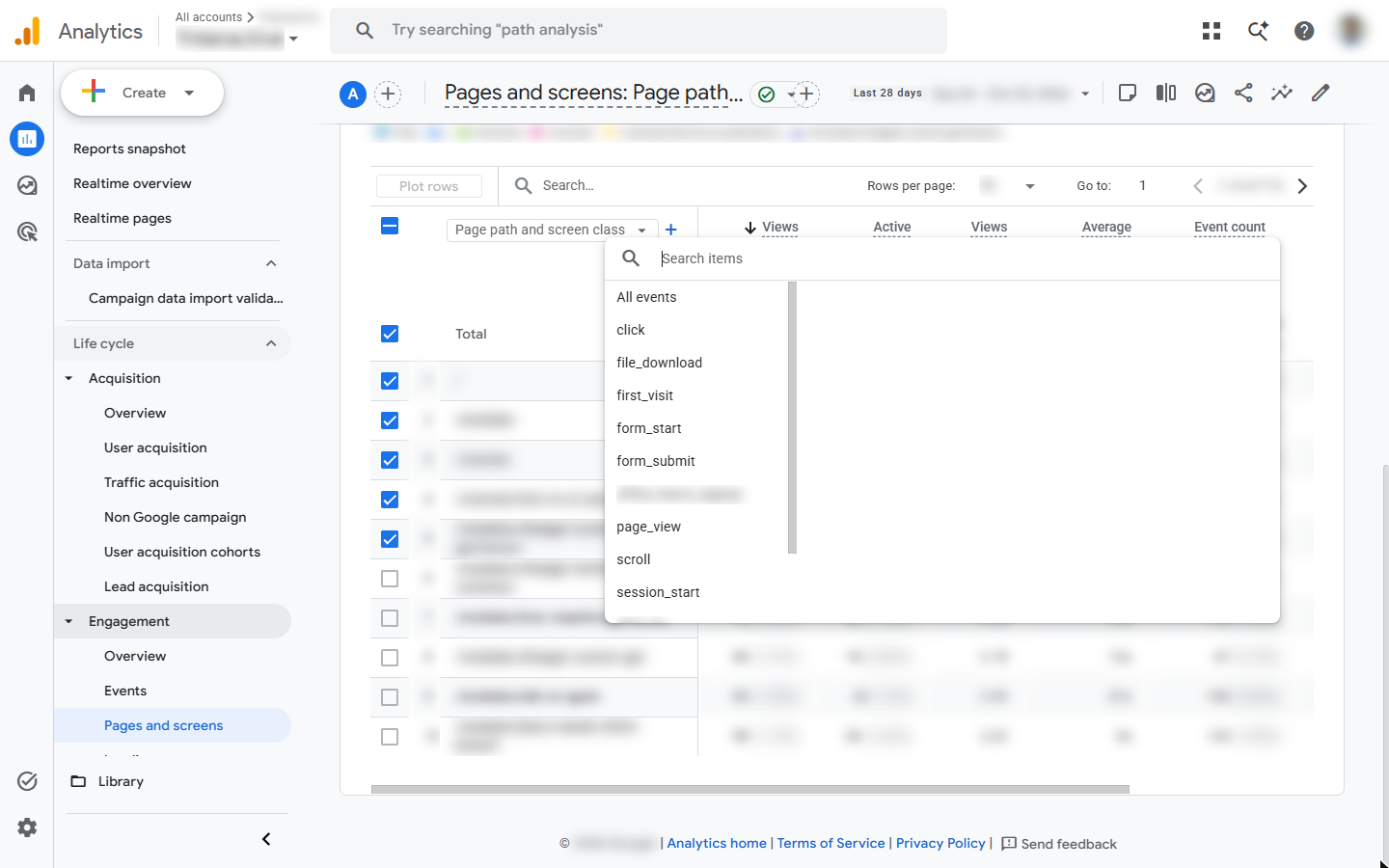Sort by the Event count column

click(1229, 227)
